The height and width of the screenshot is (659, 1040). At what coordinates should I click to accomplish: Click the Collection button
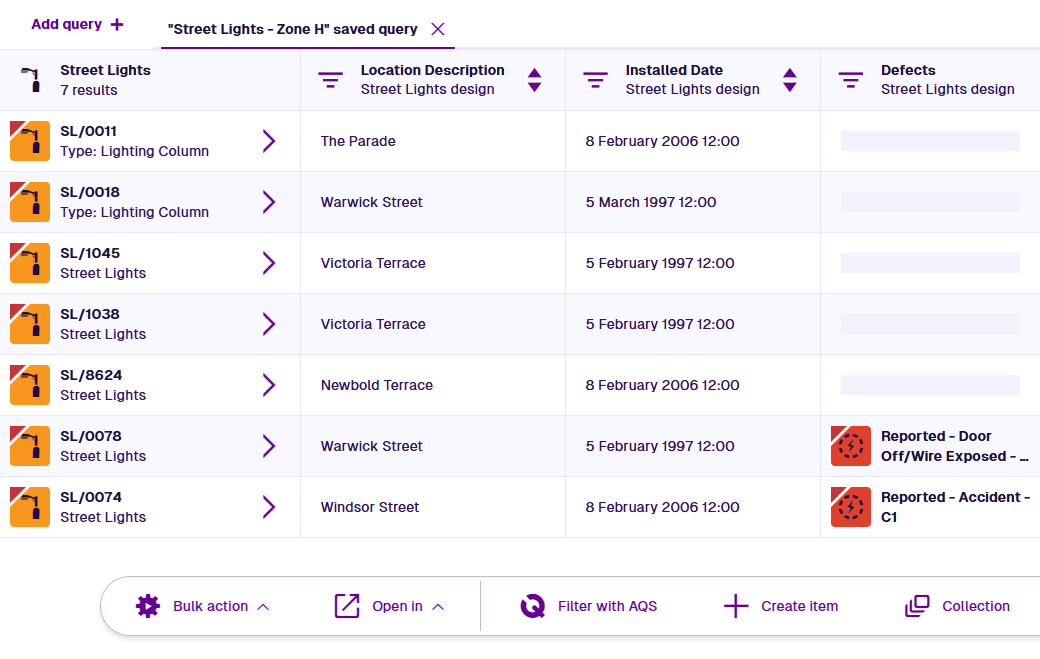pos(958,606)
